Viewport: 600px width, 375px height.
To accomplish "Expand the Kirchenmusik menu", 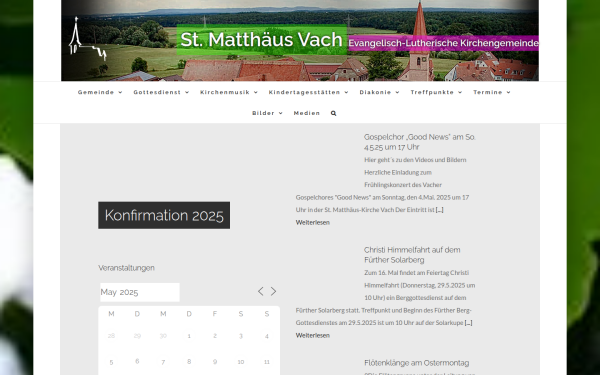I will pyautogui.click(x=229, y=92).
